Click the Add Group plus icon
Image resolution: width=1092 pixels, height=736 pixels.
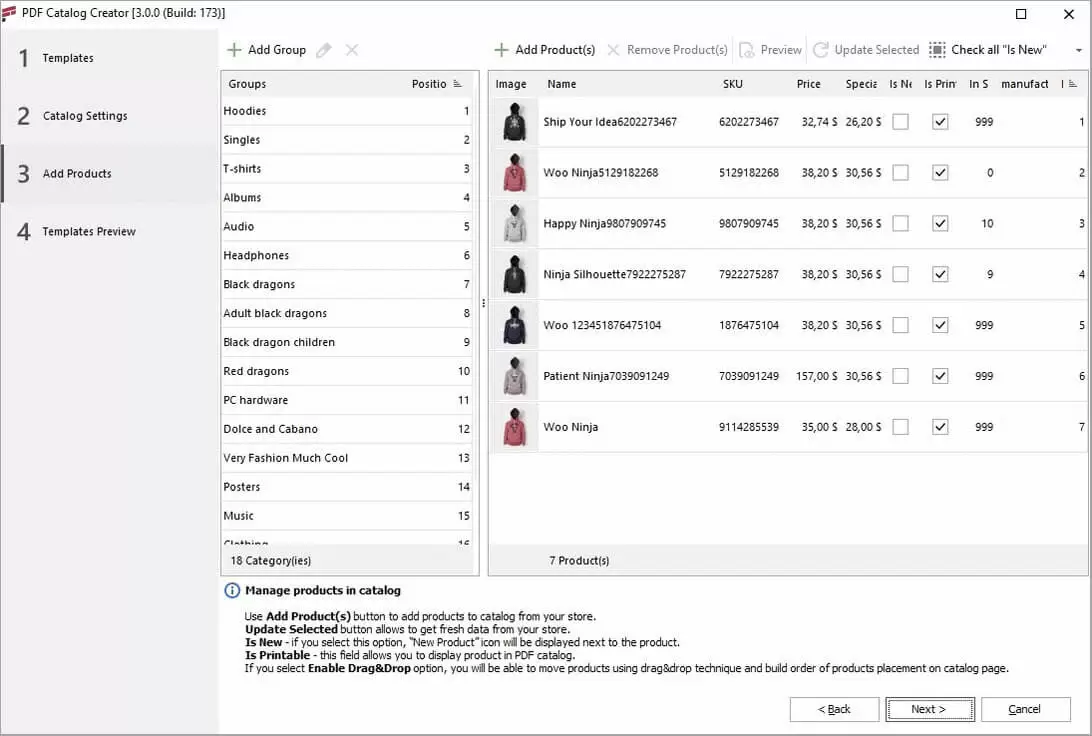[234, 50]
